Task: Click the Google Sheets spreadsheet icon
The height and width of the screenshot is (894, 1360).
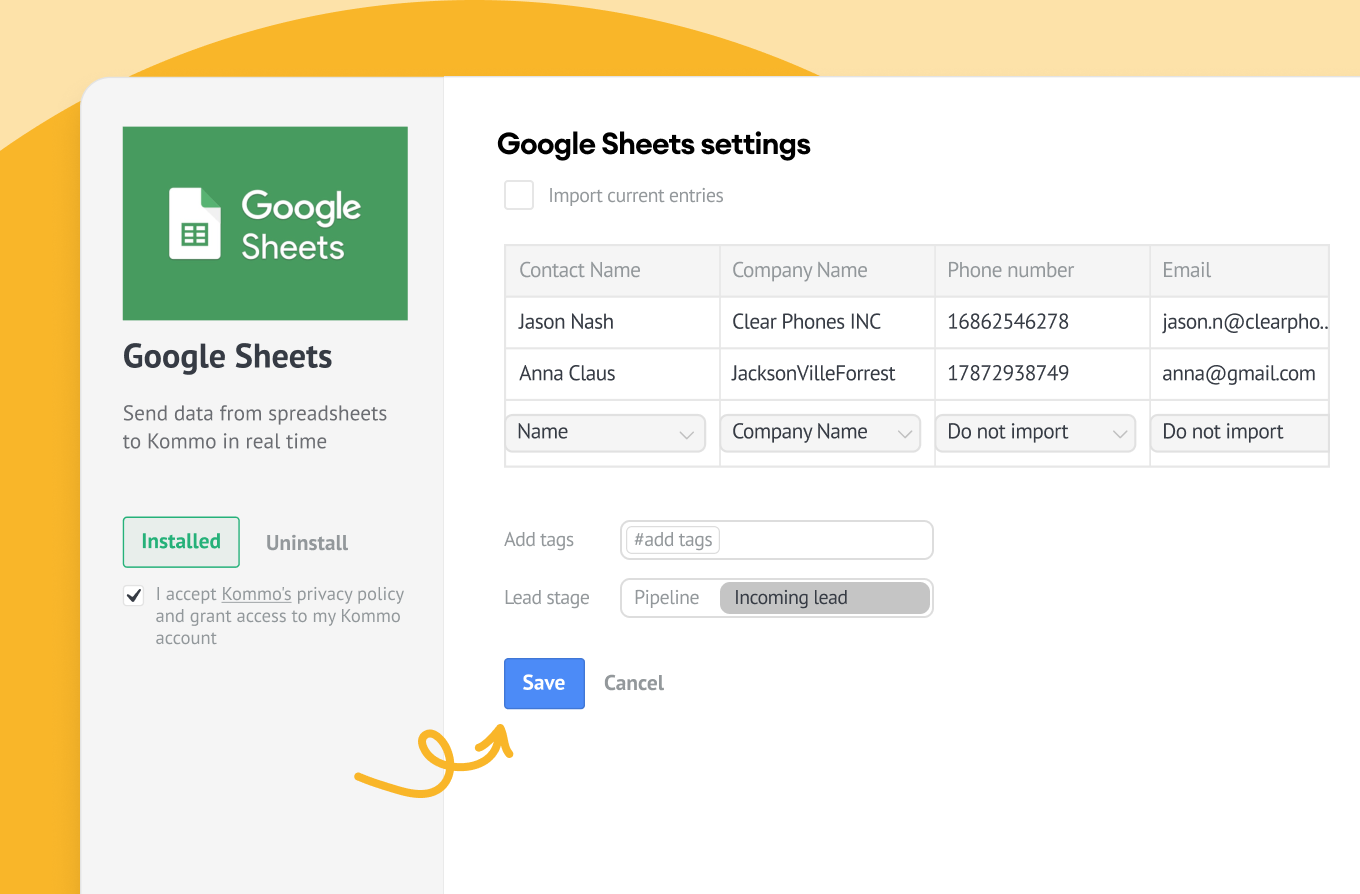Action: pyautogui.click(x=195, y=224)
